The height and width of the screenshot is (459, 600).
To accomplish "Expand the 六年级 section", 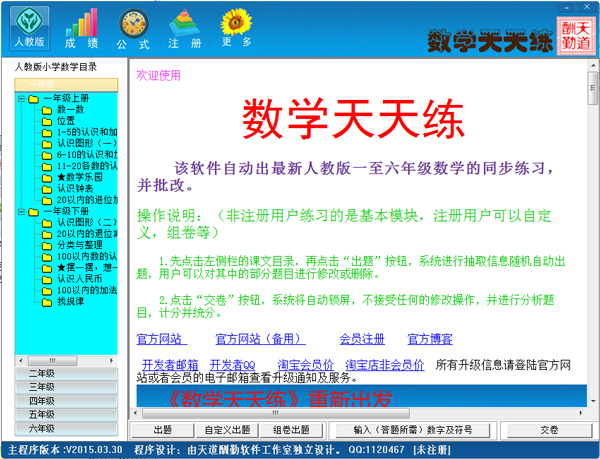I will (66, 429).
